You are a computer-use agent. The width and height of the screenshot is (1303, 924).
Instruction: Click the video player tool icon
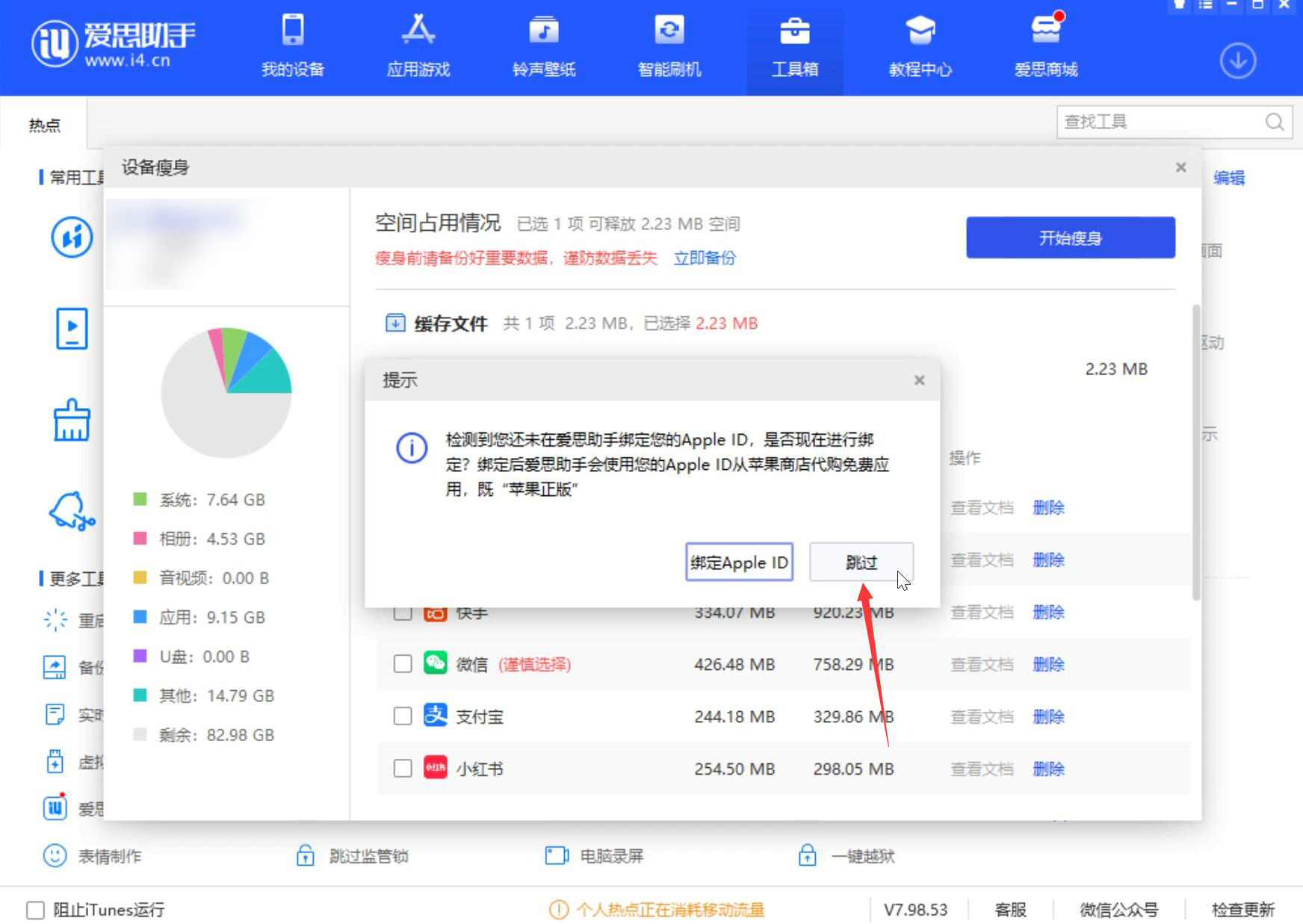point(72,329)
